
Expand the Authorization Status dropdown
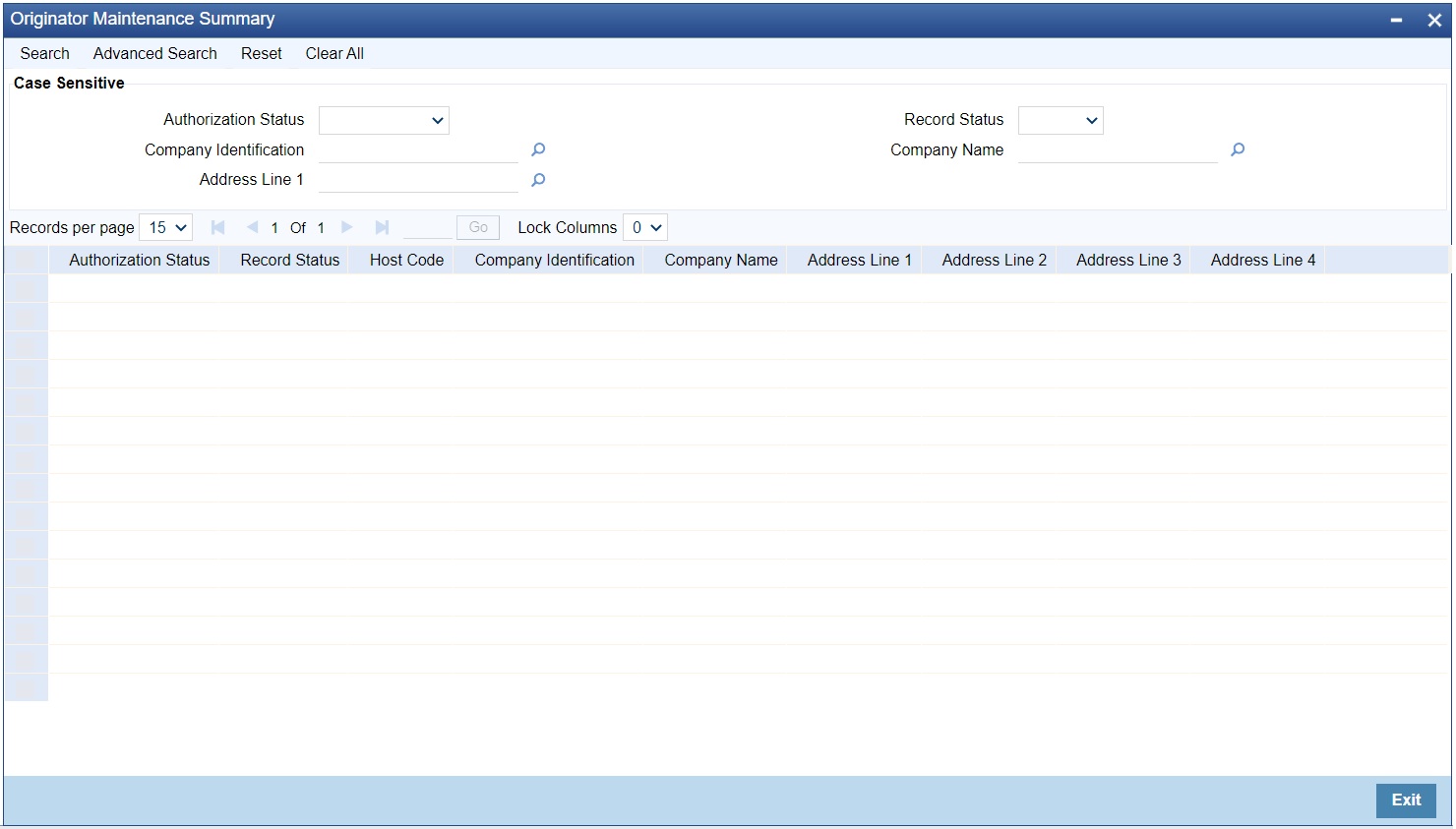384,120
